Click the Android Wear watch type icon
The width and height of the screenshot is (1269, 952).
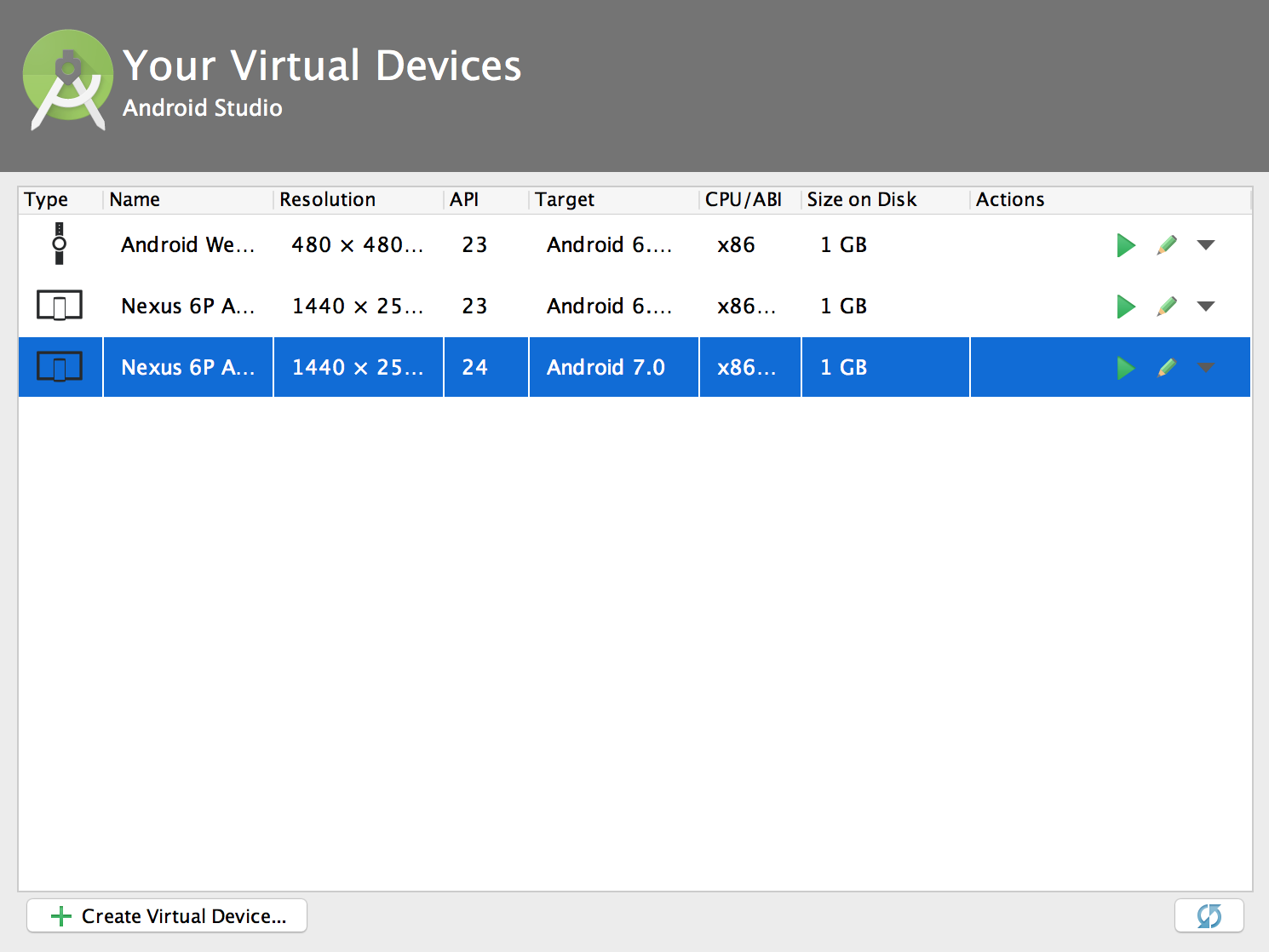pos(60,244)
